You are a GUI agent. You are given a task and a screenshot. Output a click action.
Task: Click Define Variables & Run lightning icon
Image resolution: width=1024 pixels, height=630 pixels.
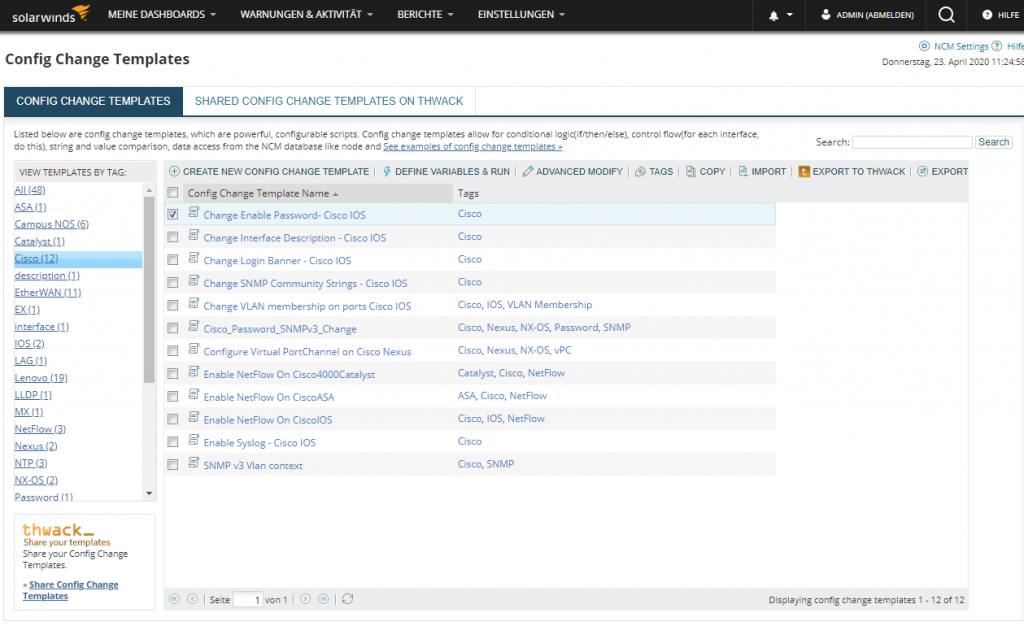(387, 172)
